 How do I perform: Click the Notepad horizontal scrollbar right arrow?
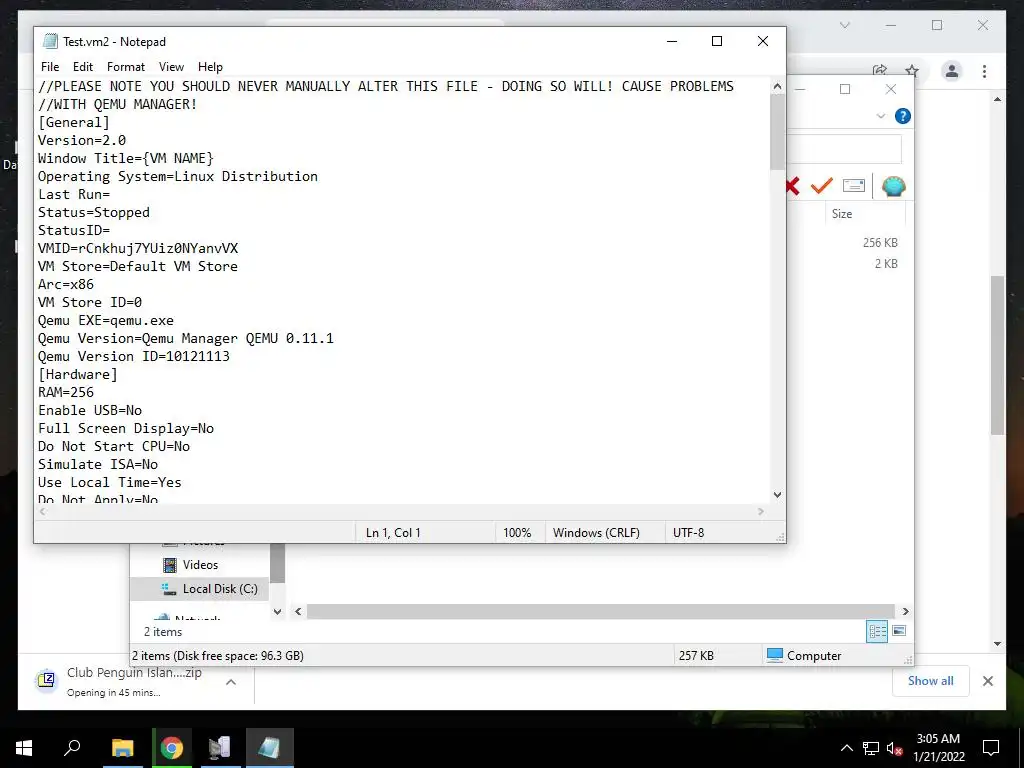click(x=761, y=511)
